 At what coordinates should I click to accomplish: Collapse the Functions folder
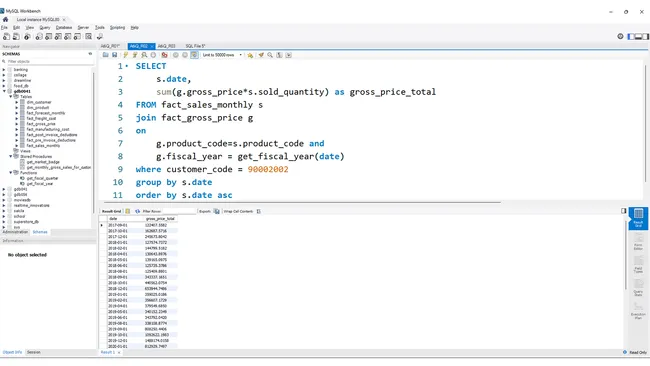pos(11,172)
